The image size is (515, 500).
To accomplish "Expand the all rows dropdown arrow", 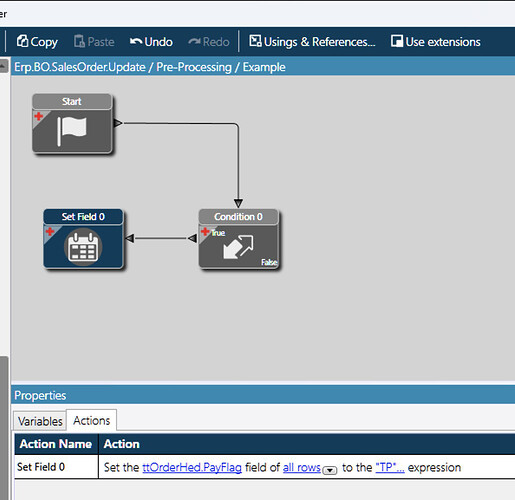I will pyautogui.click(x=330, y=470).
